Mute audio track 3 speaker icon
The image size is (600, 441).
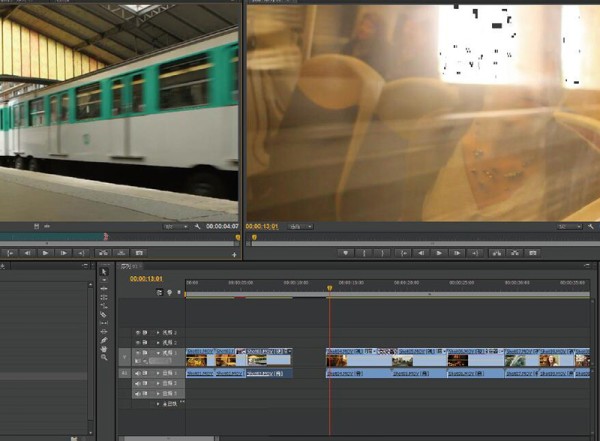click(138, 394)
